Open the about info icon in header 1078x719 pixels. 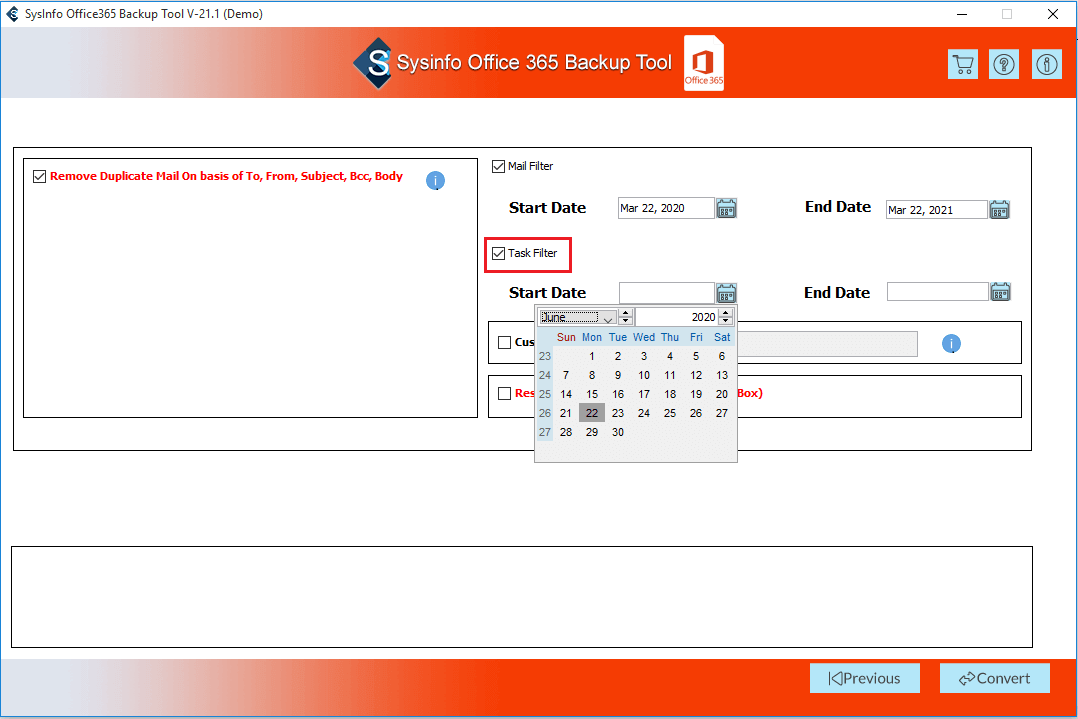tap(1046, 65)
